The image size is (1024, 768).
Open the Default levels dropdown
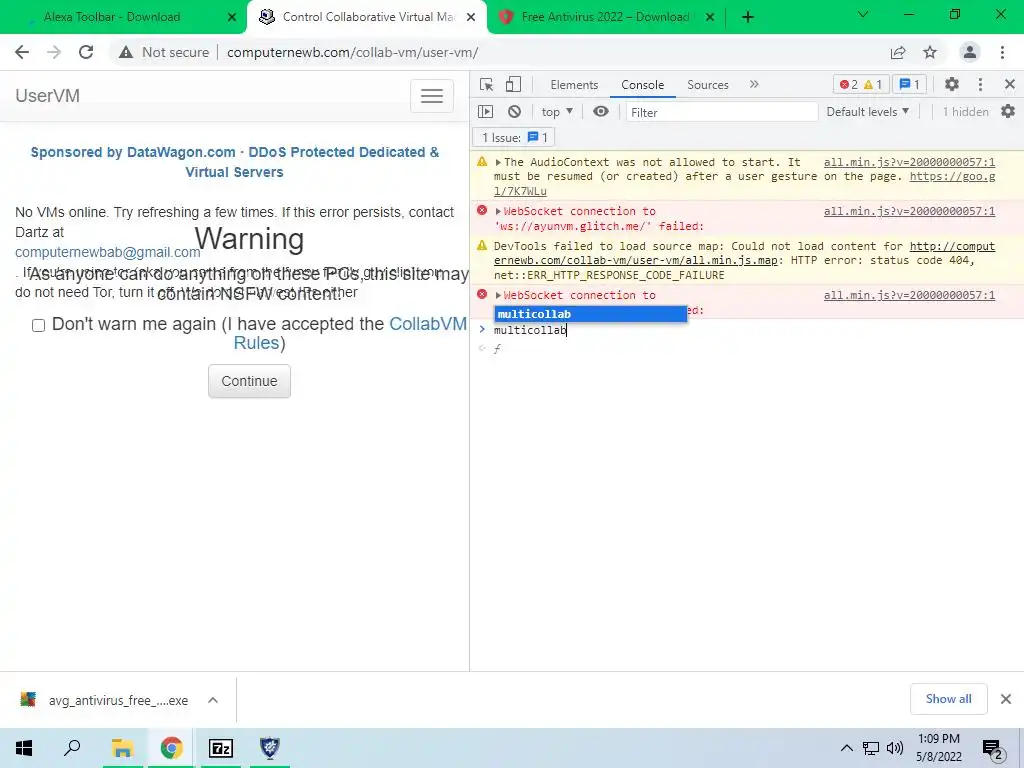[867, 112]
